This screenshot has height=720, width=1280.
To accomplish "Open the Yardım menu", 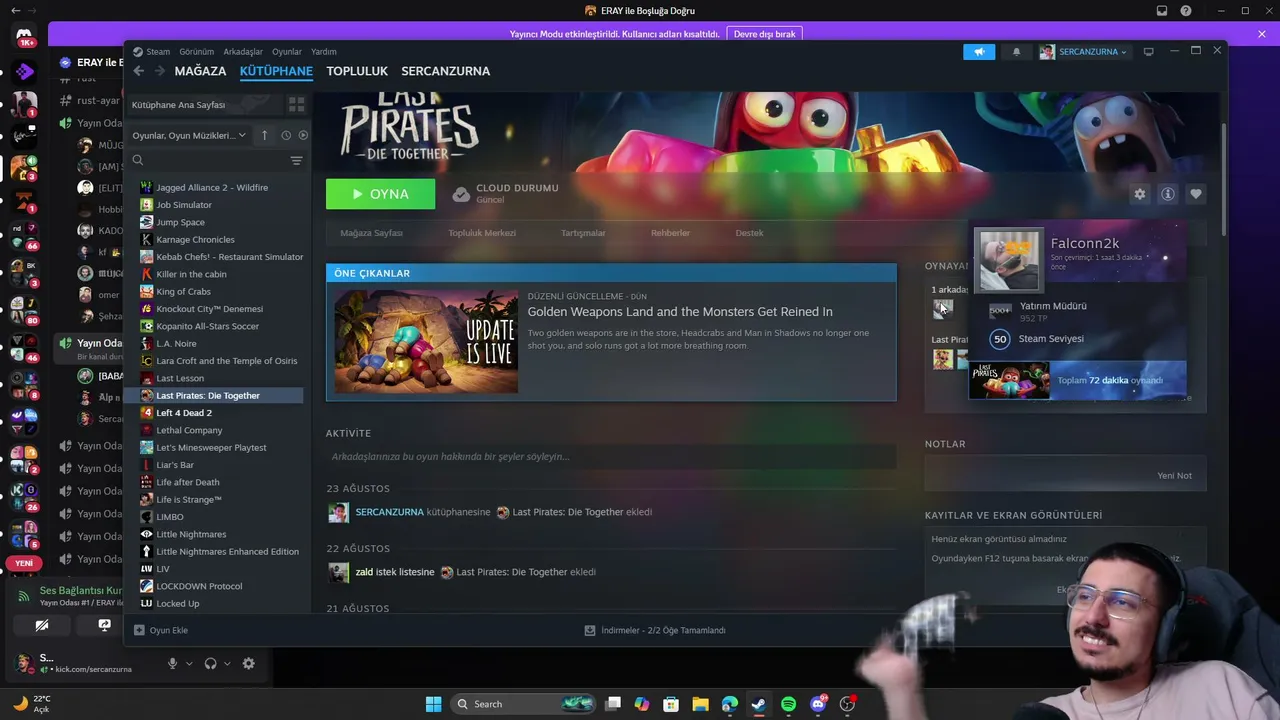I will (x=324, y=52).
